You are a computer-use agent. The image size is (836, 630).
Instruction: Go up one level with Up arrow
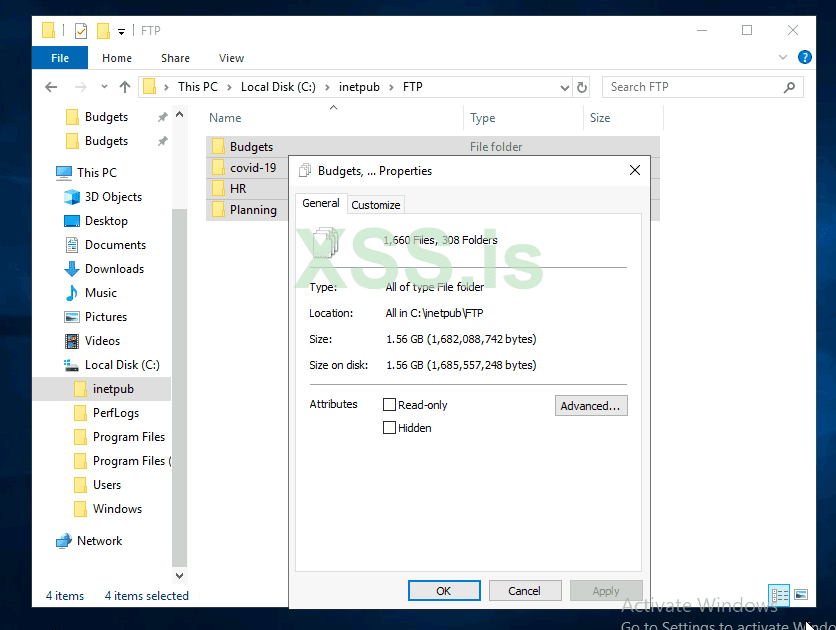(x=125, y=87)
